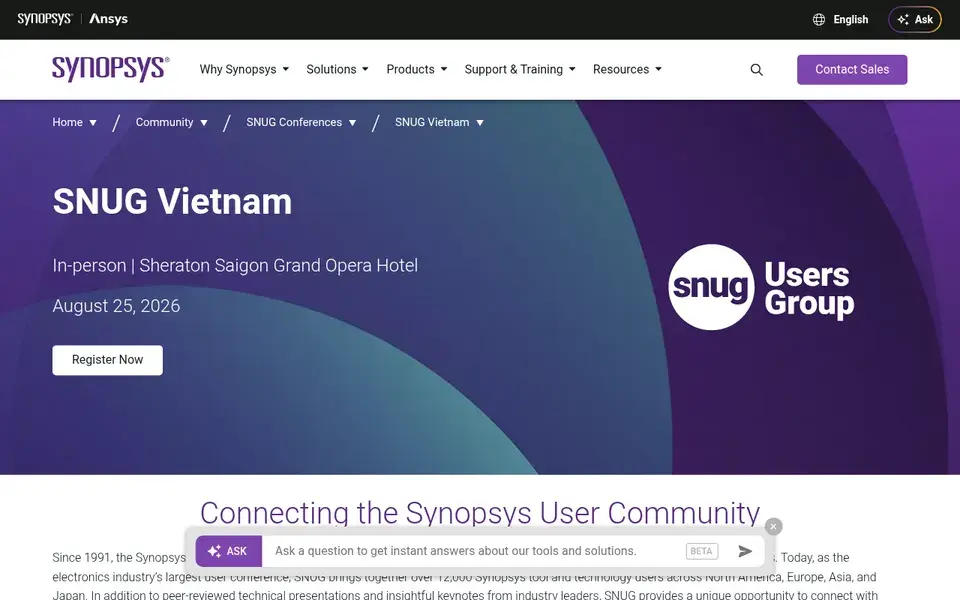Viewport: 960px width, 600px height.
Task: Click the Register Now button
Action: click(108, 360)
